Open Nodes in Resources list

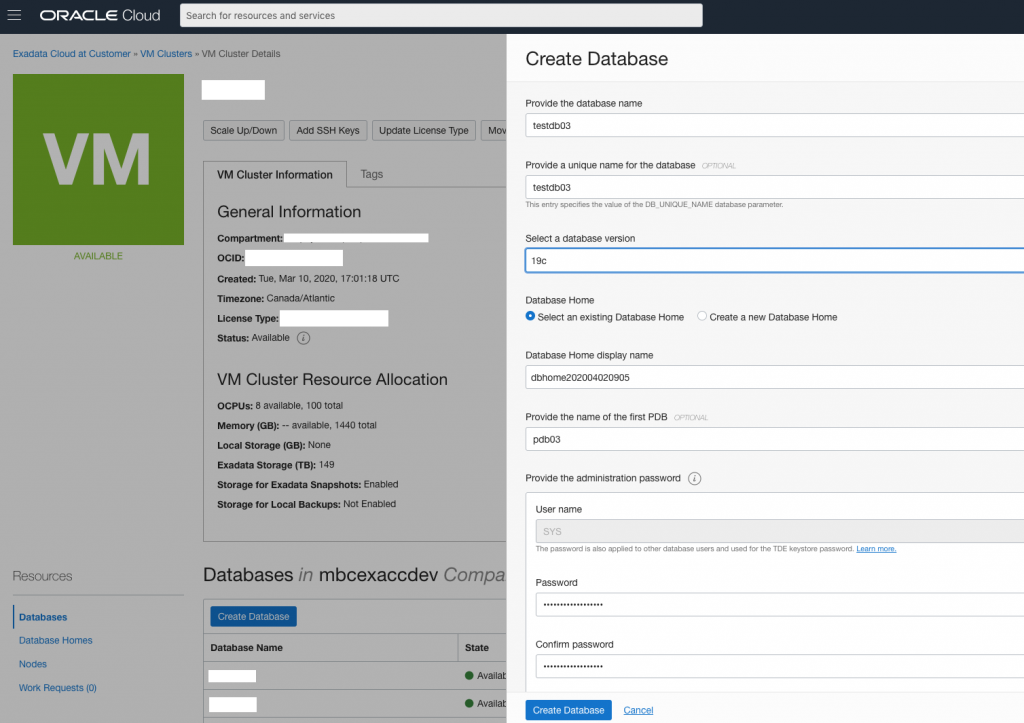[x=33, y=664]
